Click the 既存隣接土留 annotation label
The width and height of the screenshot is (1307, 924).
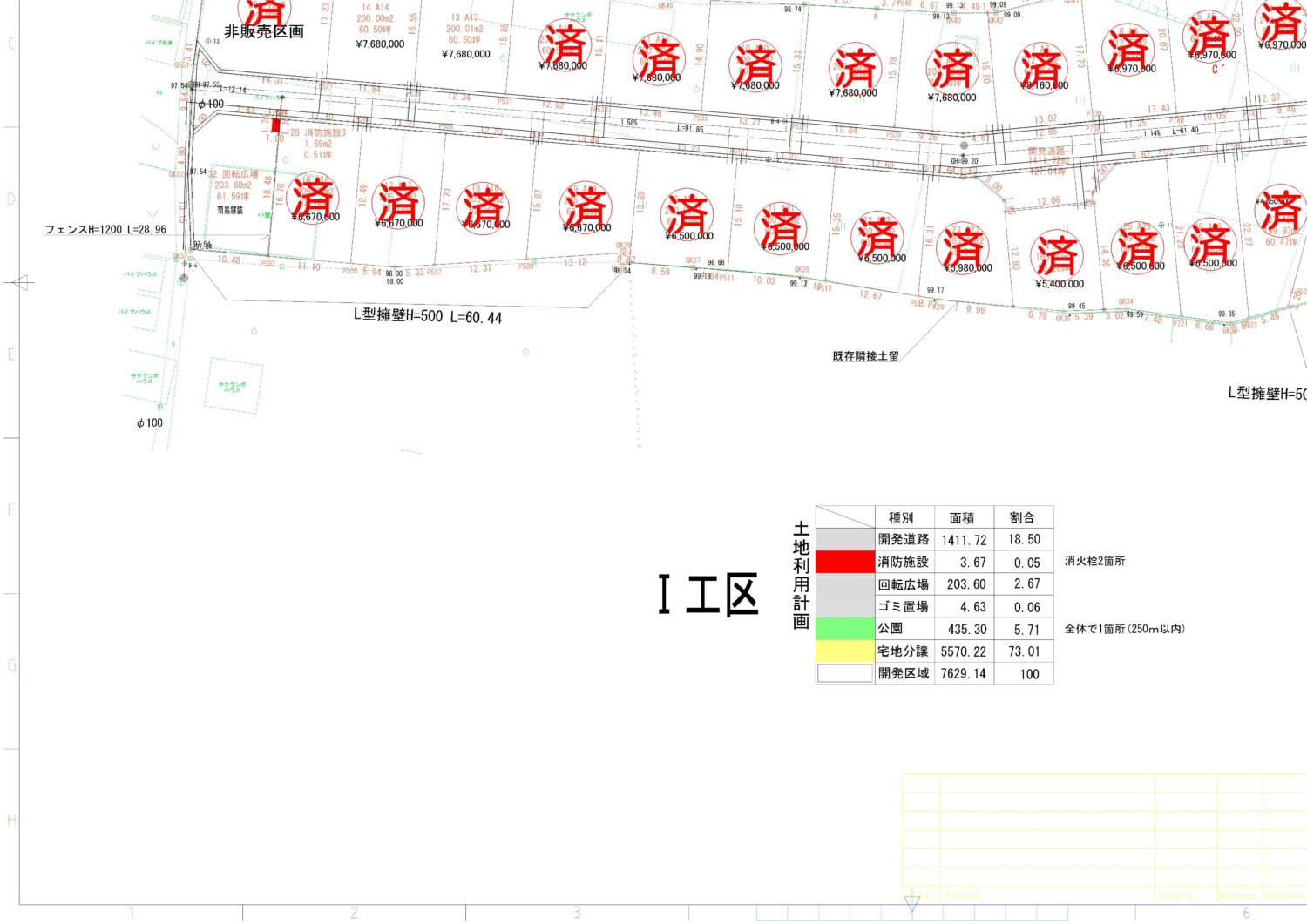point(865,356)
